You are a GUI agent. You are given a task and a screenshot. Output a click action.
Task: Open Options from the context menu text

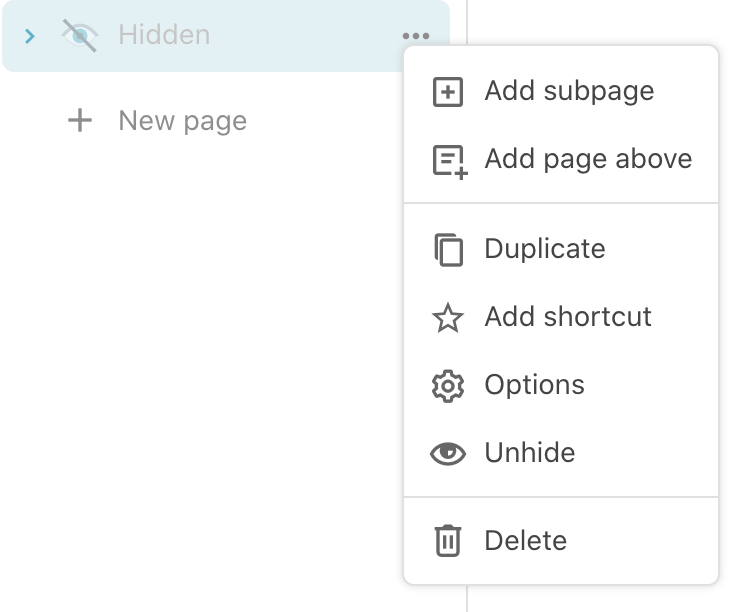pyautogui.click(x=534, y=385)
